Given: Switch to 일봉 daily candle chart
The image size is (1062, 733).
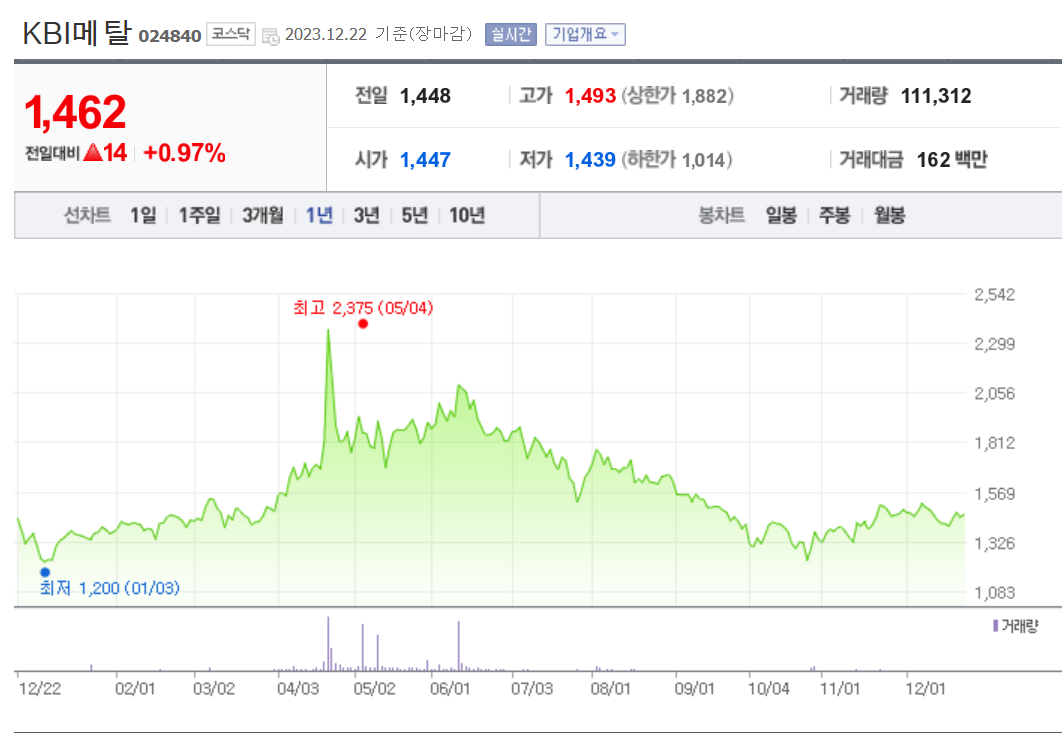Looking at the screenshot, I should [x=781, y=215].
